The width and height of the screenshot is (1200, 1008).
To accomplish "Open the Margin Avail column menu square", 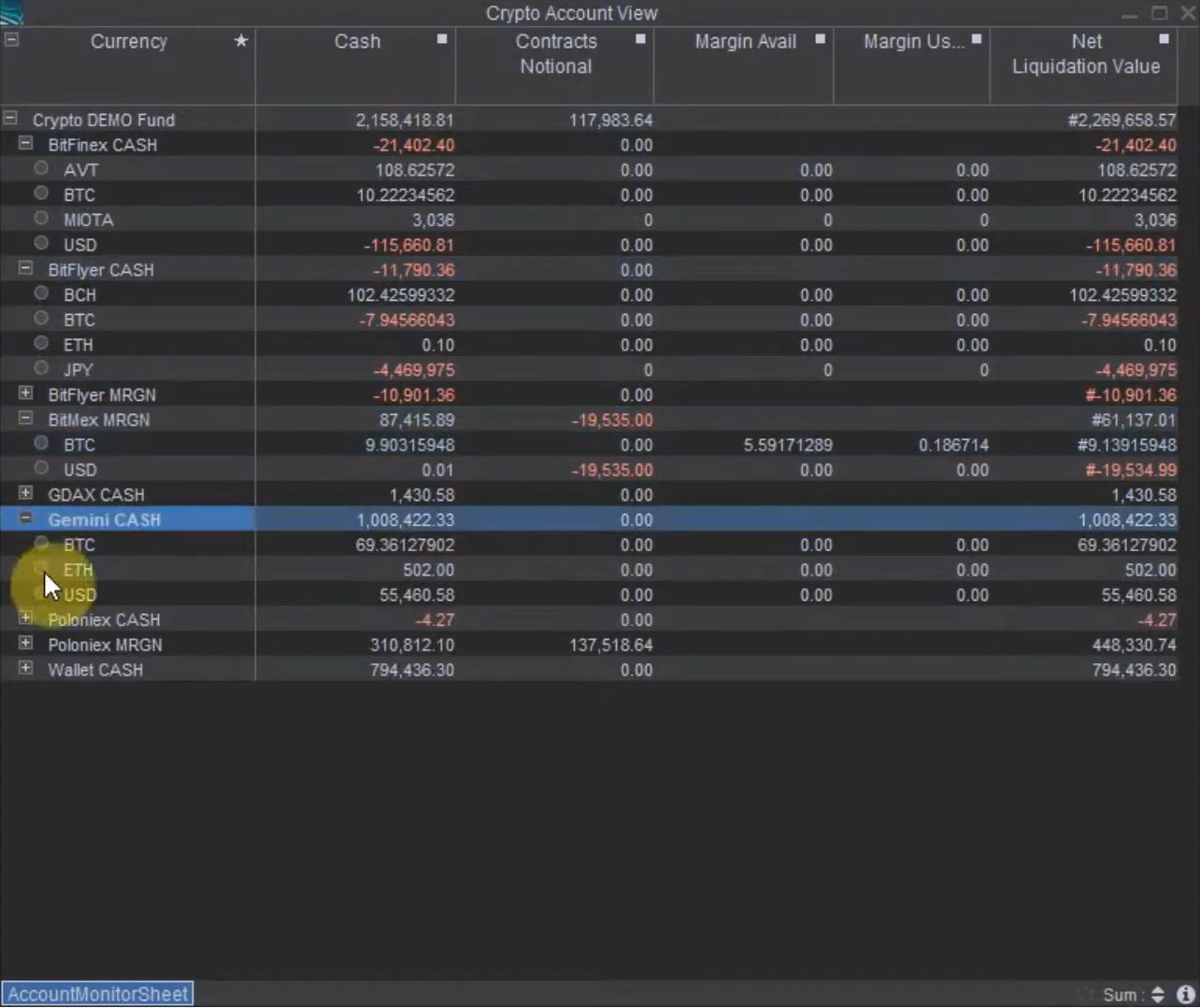I will [x=820, y=39].
